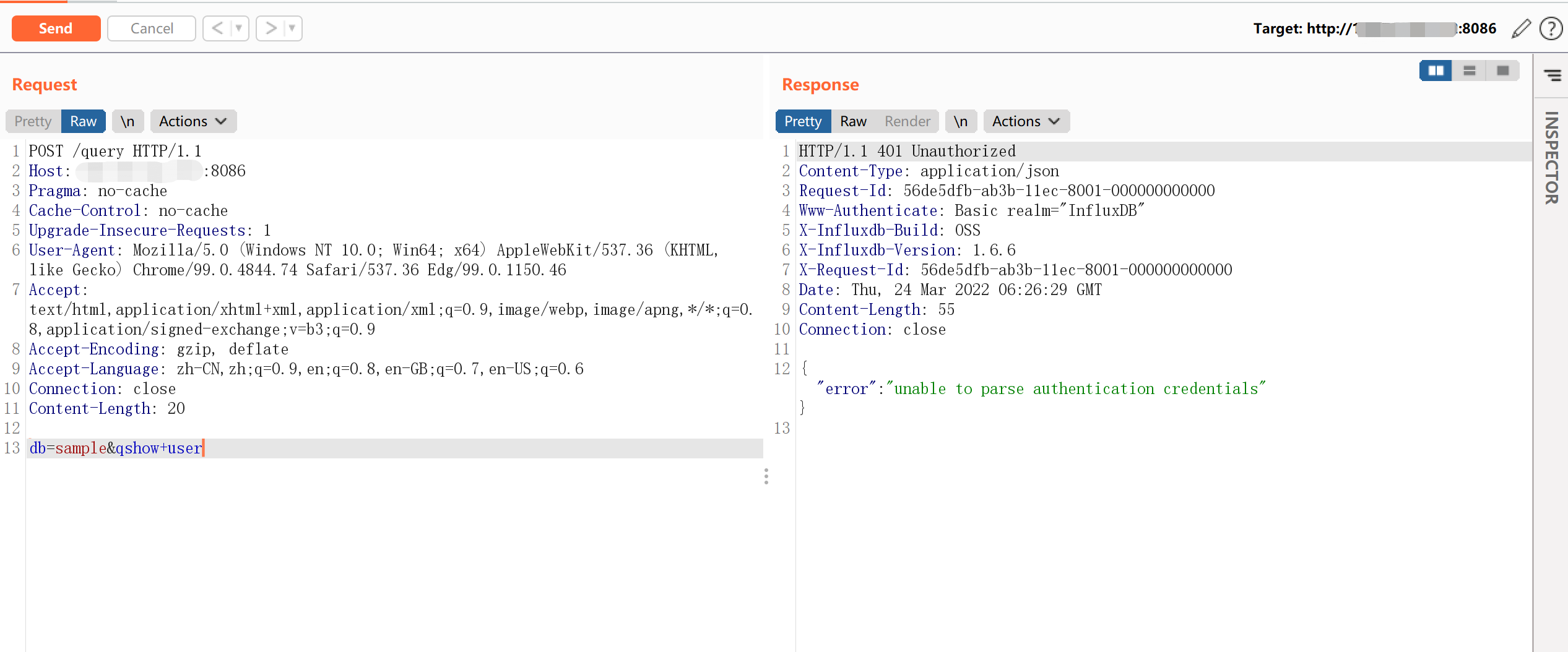
Task: Click the 'Pragma: no-cache' header line
Action: coord(98,191)
